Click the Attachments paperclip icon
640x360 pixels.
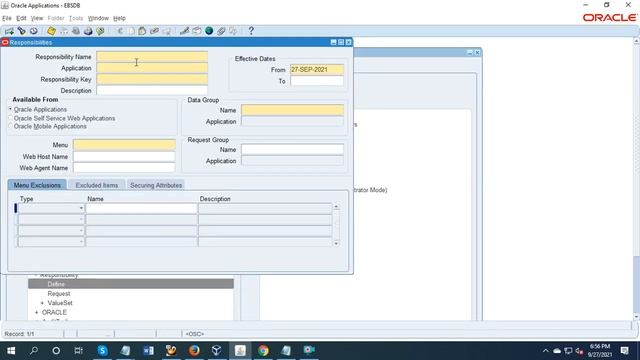pos(221,31)
